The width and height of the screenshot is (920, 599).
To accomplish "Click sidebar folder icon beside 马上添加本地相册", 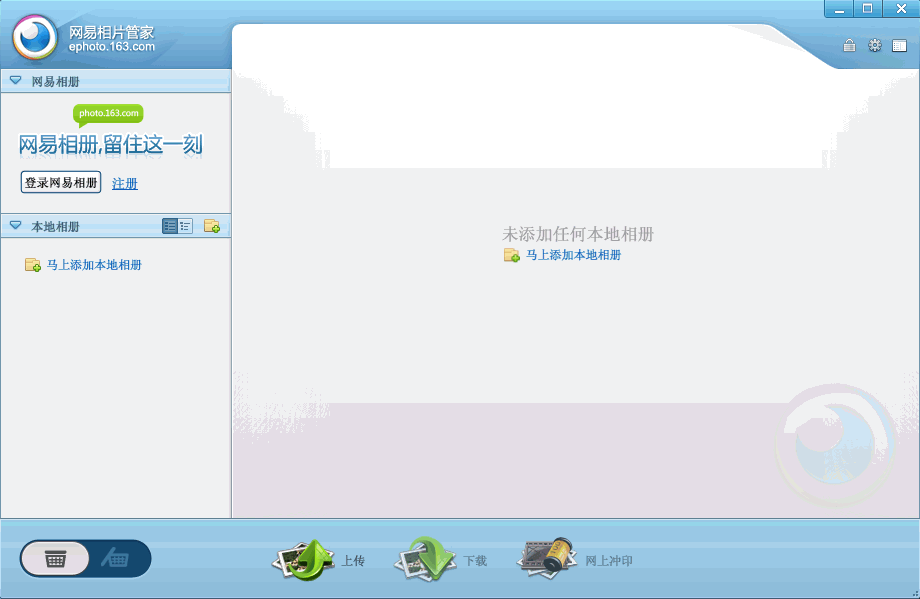I will (x=33, y=265).
